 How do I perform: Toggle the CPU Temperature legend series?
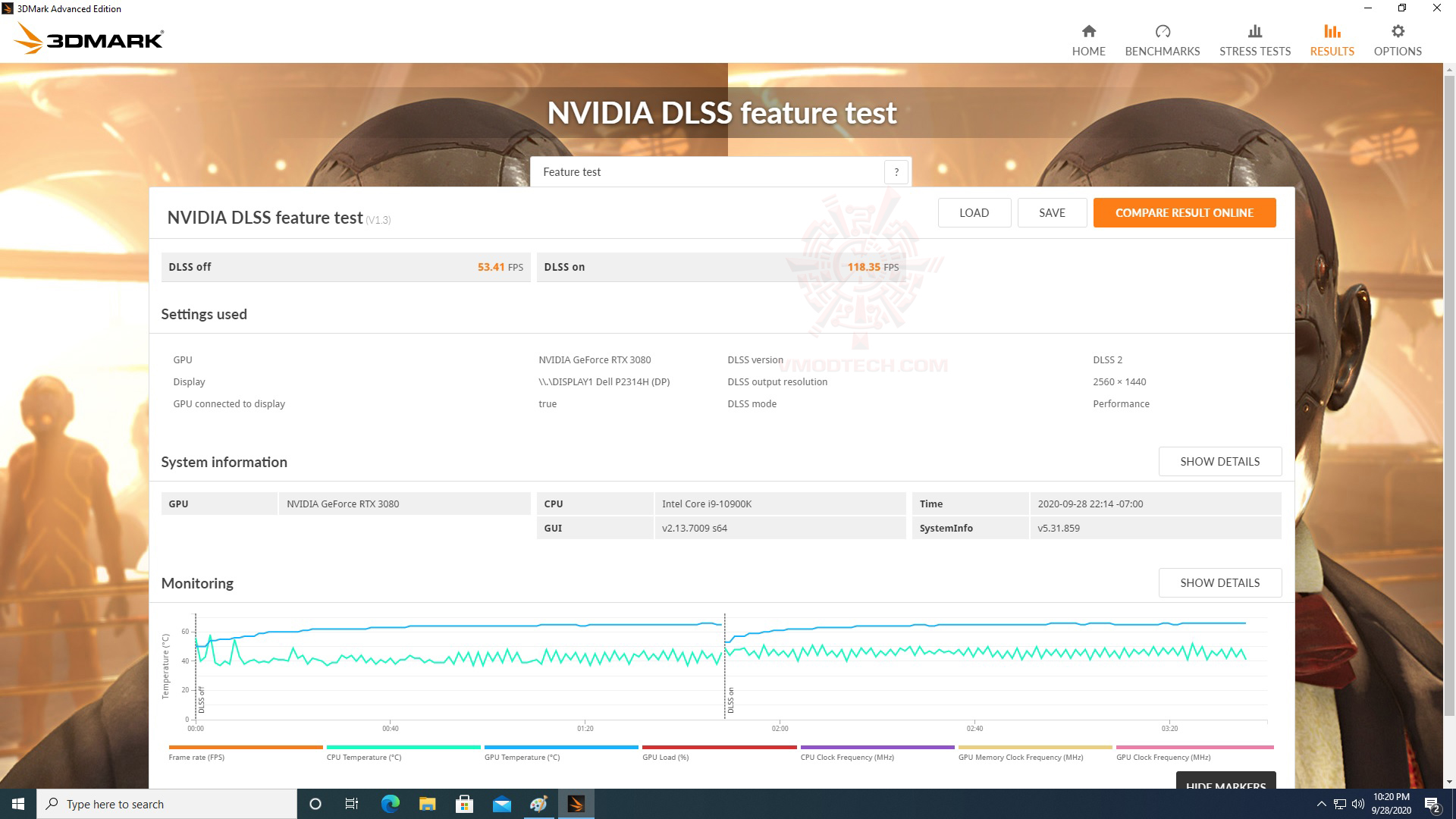tap(364, 757)
